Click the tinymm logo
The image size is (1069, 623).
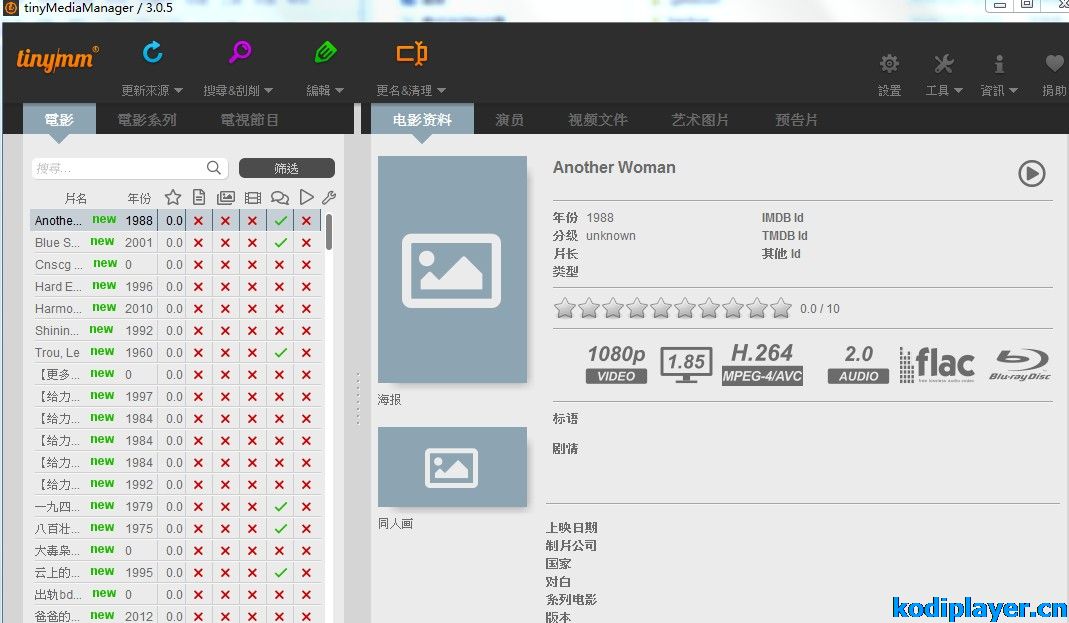(57, 59)
